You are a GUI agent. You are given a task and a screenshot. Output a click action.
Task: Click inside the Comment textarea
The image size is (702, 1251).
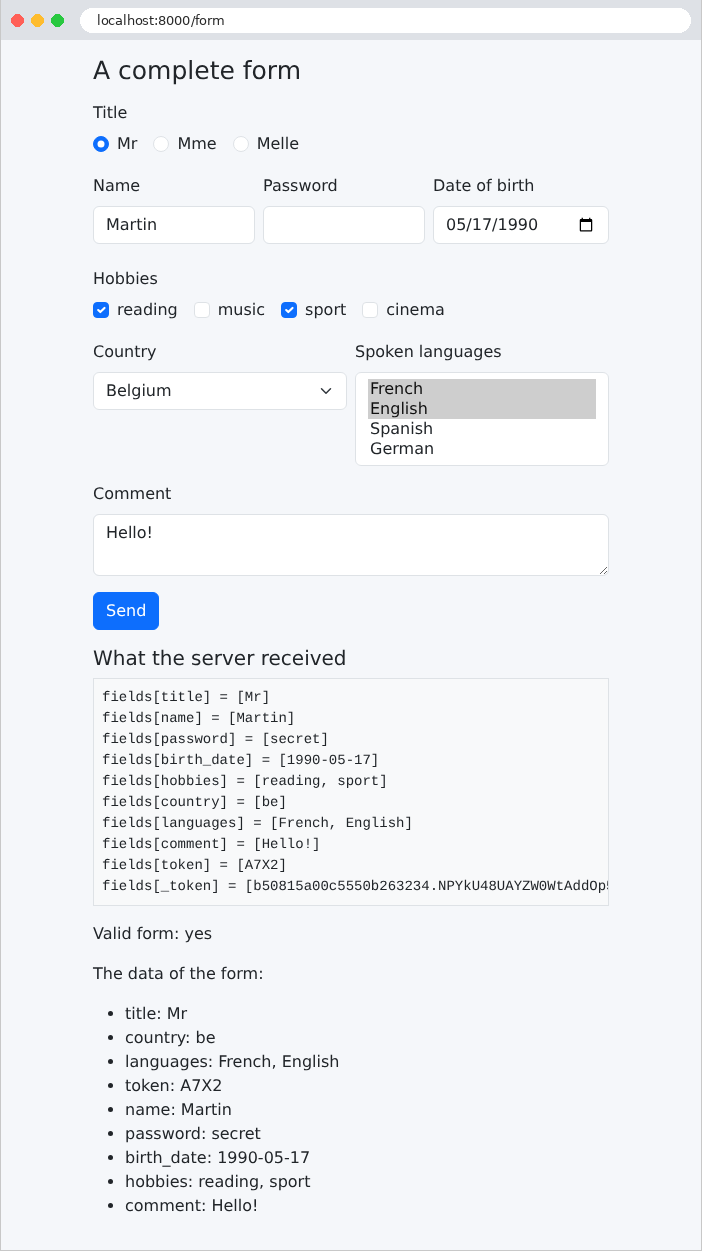coord(351,545)
